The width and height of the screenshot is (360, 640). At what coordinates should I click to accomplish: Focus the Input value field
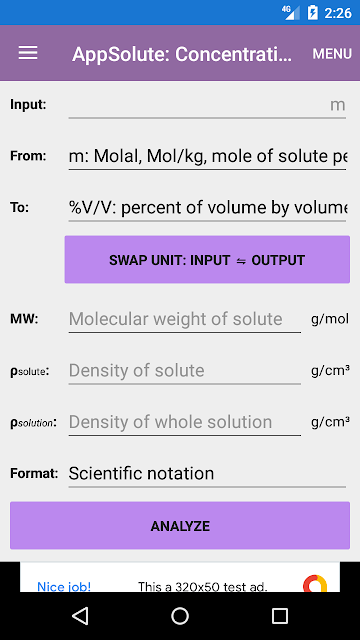[207, 105]
